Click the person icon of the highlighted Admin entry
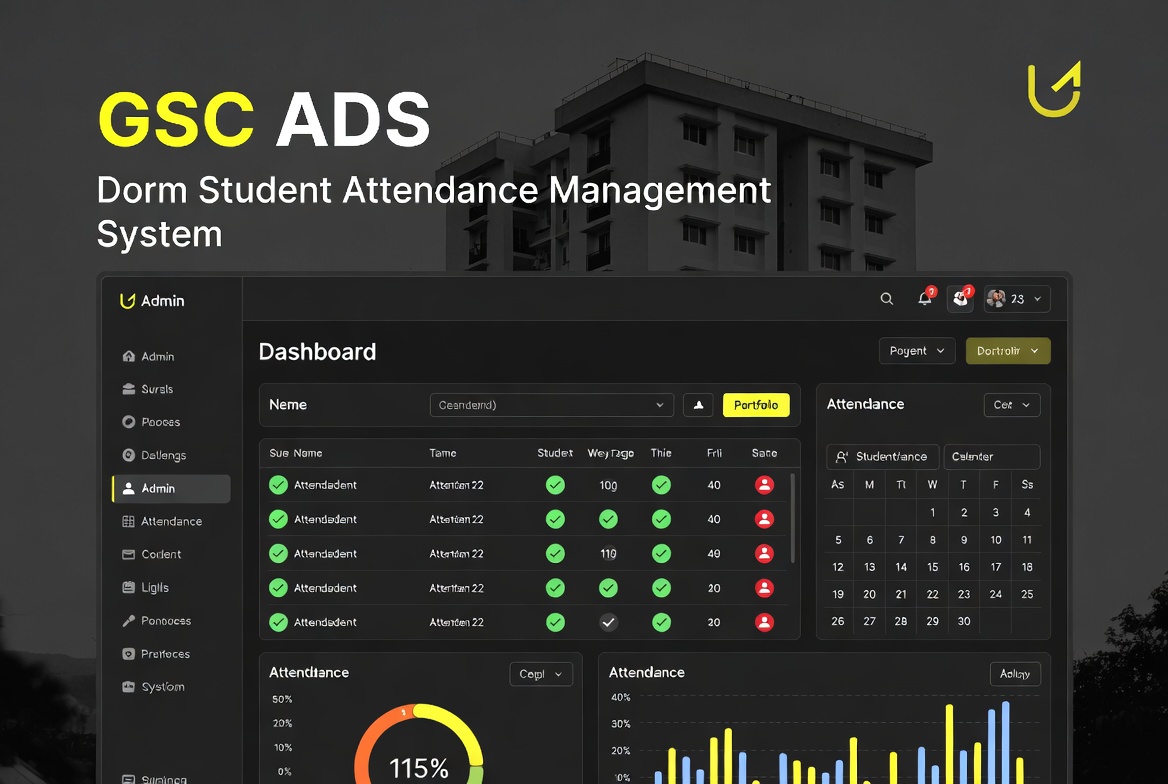 click(x=128, y=488)
